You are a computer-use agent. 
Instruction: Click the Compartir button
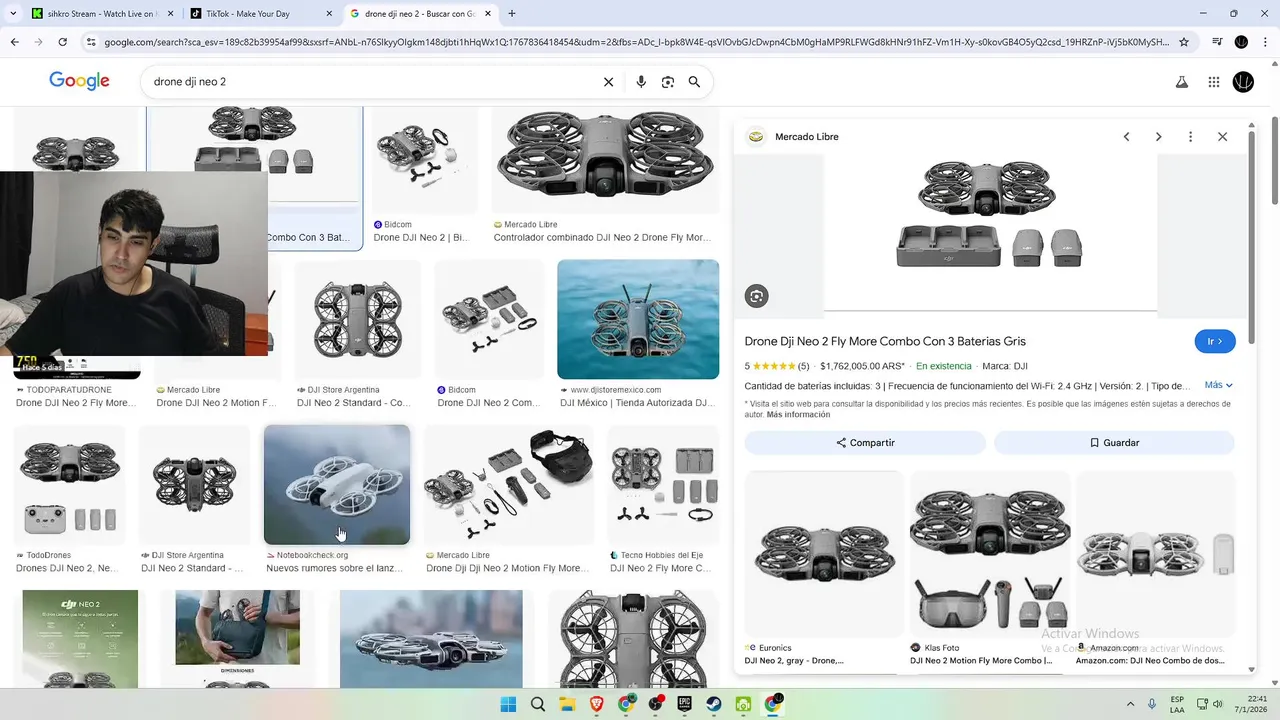865,442
